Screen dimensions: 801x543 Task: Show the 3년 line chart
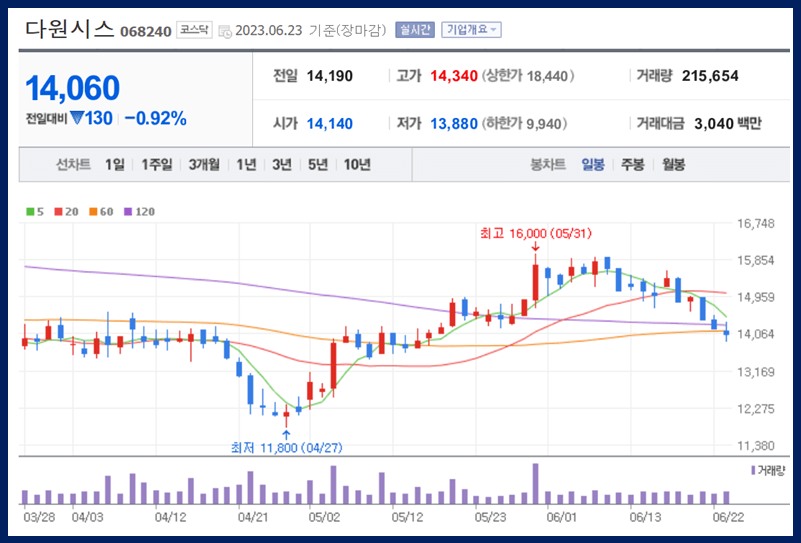click(281, 164)
